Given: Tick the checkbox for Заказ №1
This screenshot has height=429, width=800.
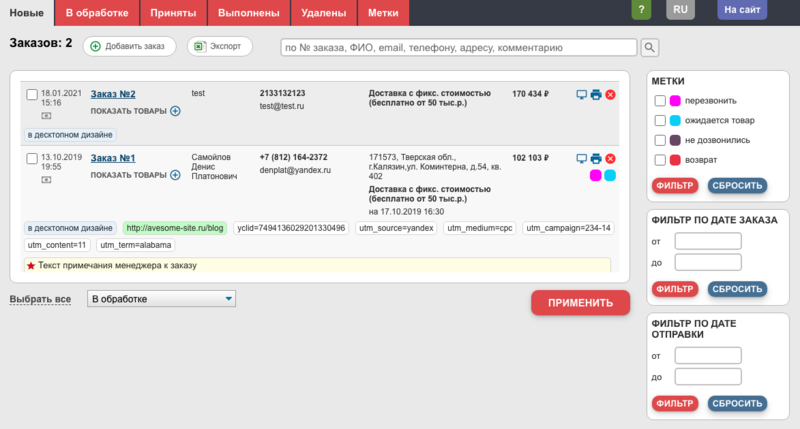Looking at the screenshot, I should (x=32, y=159).
